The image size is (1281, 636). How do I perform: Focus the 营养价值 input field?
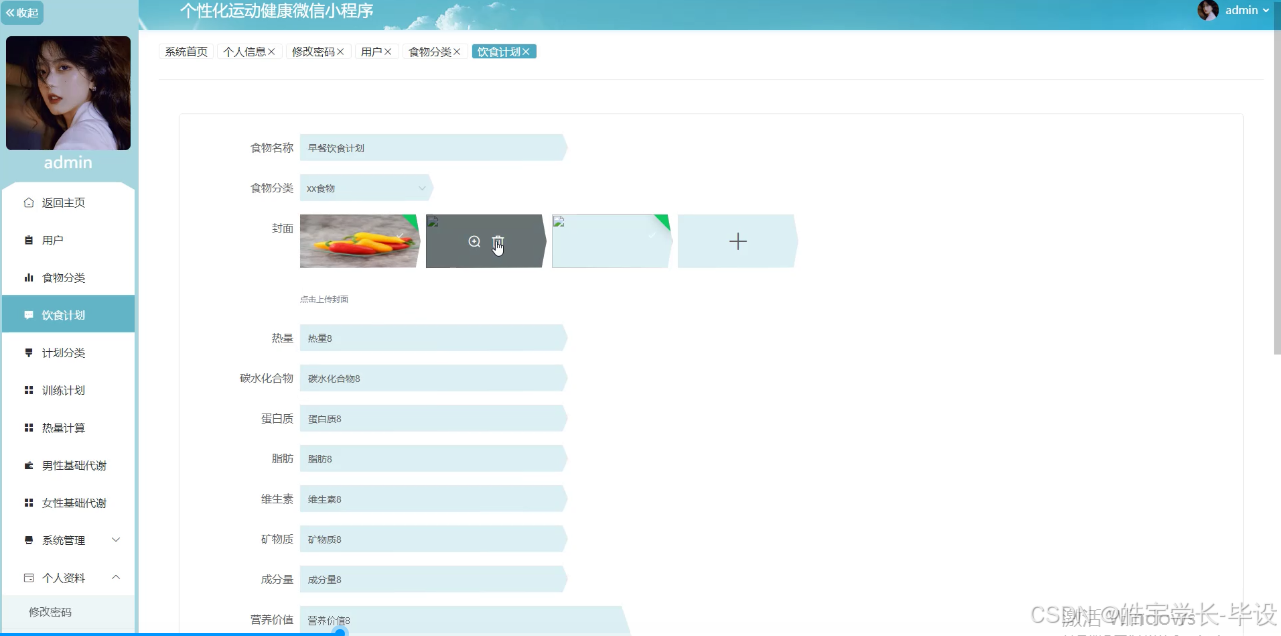click(465, 620)
